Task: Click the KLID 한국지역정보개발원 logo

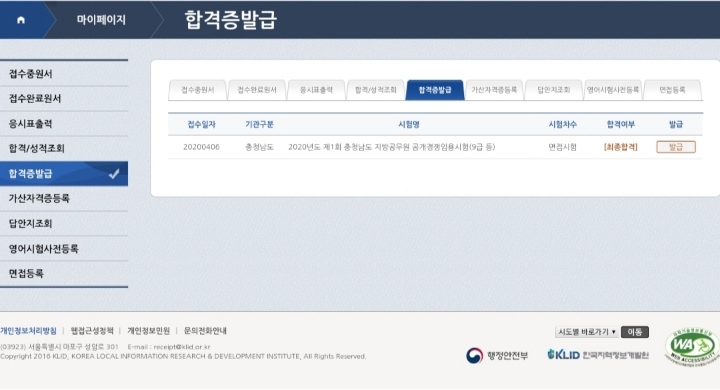Action: (x=598, y=355)
